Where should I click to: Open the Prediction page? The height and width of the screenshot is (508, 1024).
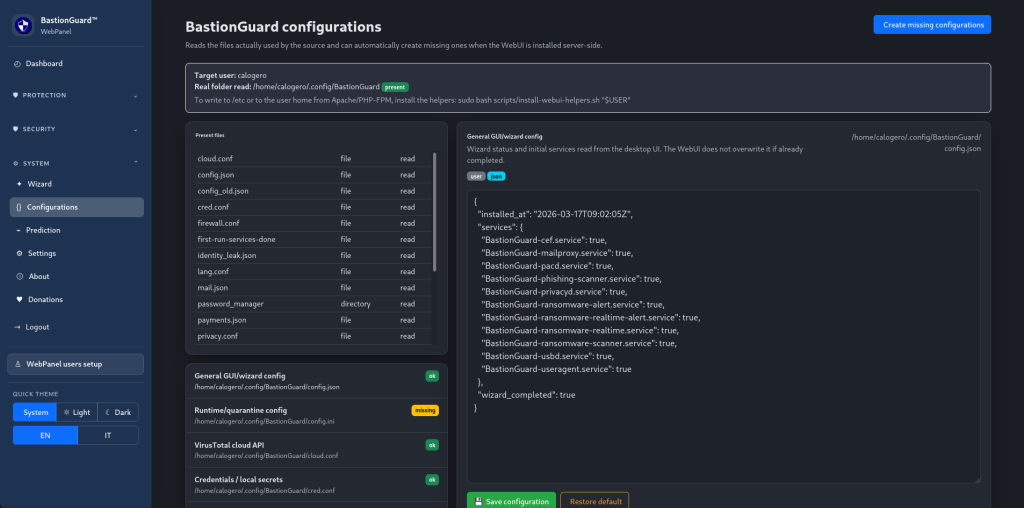76,230
